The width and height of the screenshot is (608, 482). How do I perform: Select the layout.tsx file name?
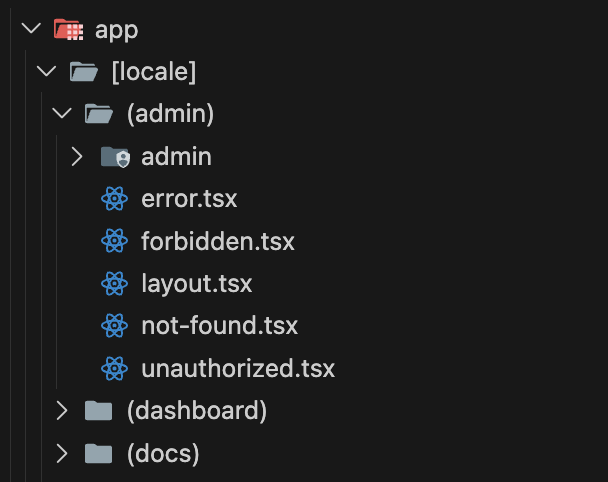(197, 283)
